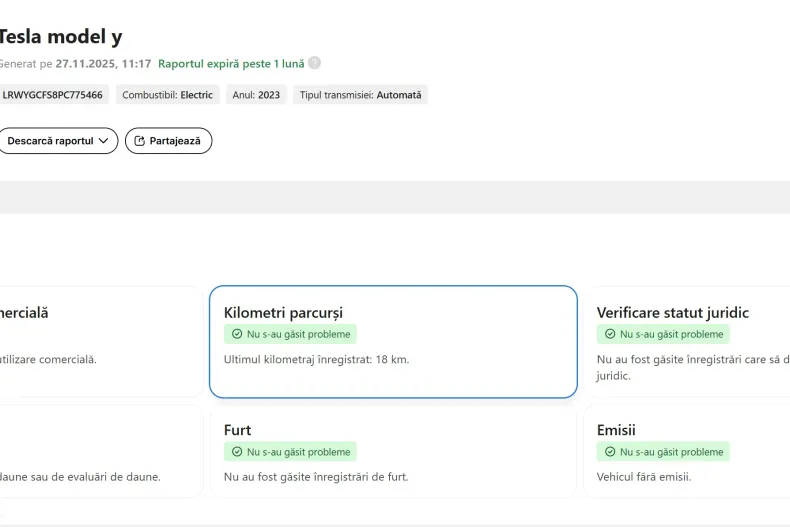
Task: Click checkmark icon in Verificare statut juridic badge
Action: coord(610,334)
